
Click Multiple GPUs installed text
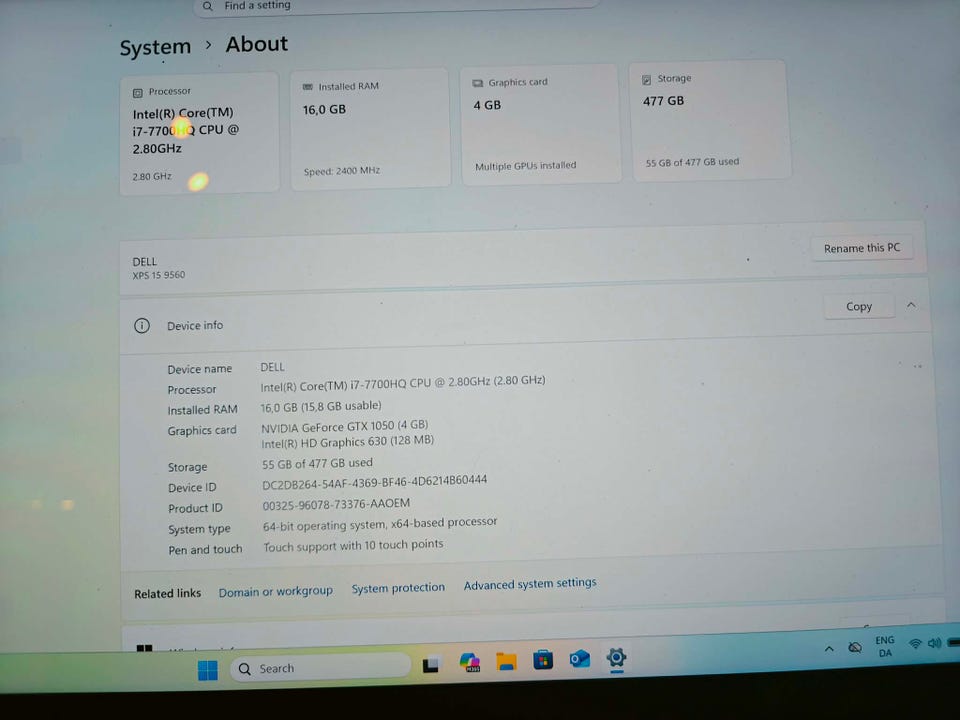tap(525, 166)
